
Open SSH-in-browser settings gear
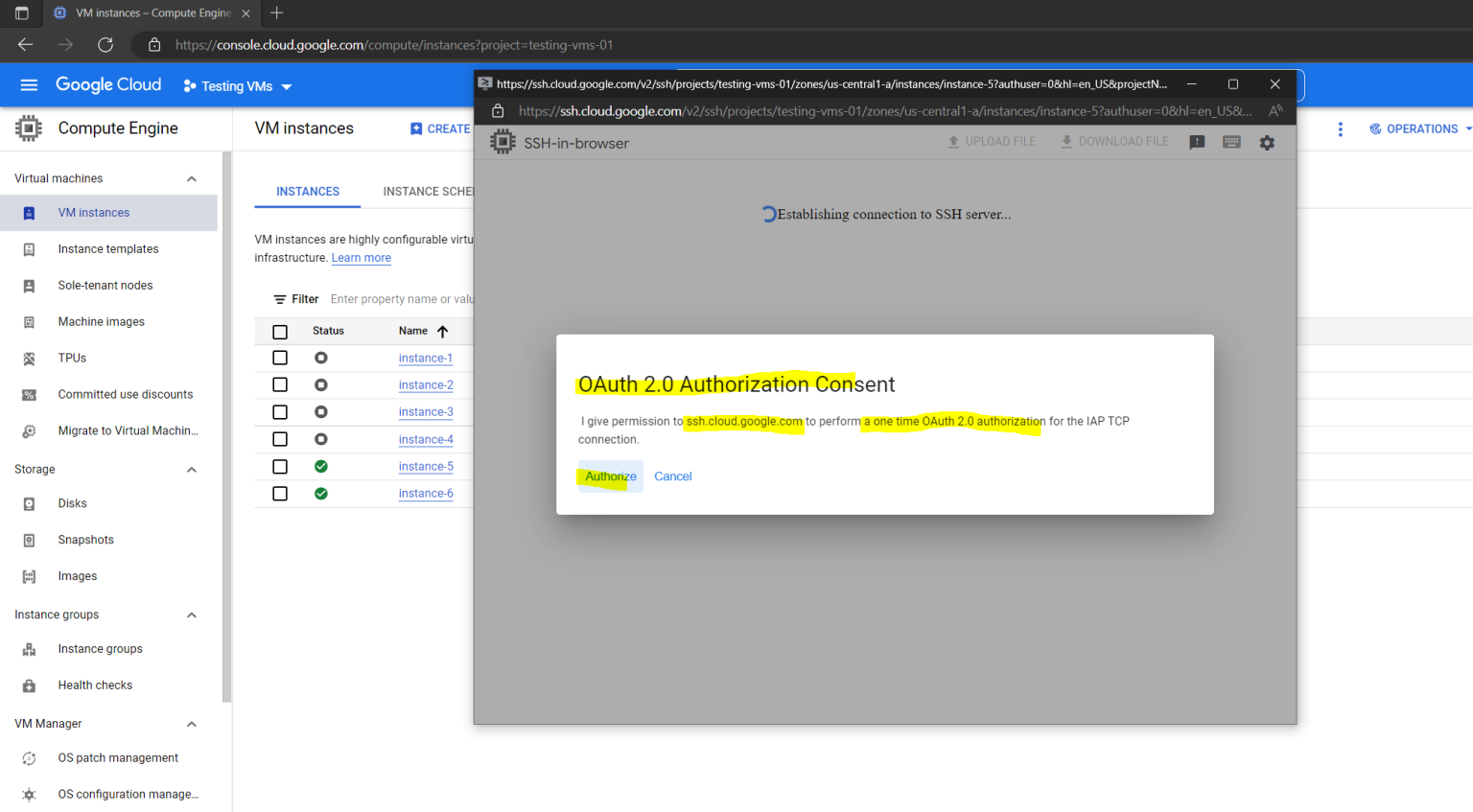click(x=1267, y=141)
